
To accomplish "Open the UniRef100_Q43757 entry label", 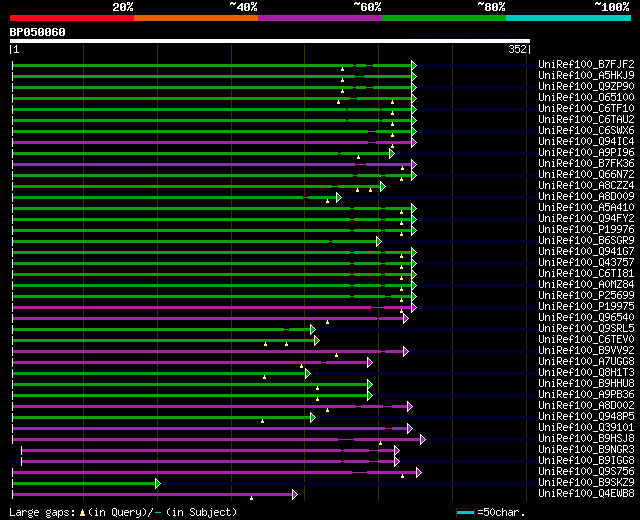I will [586, 262].
